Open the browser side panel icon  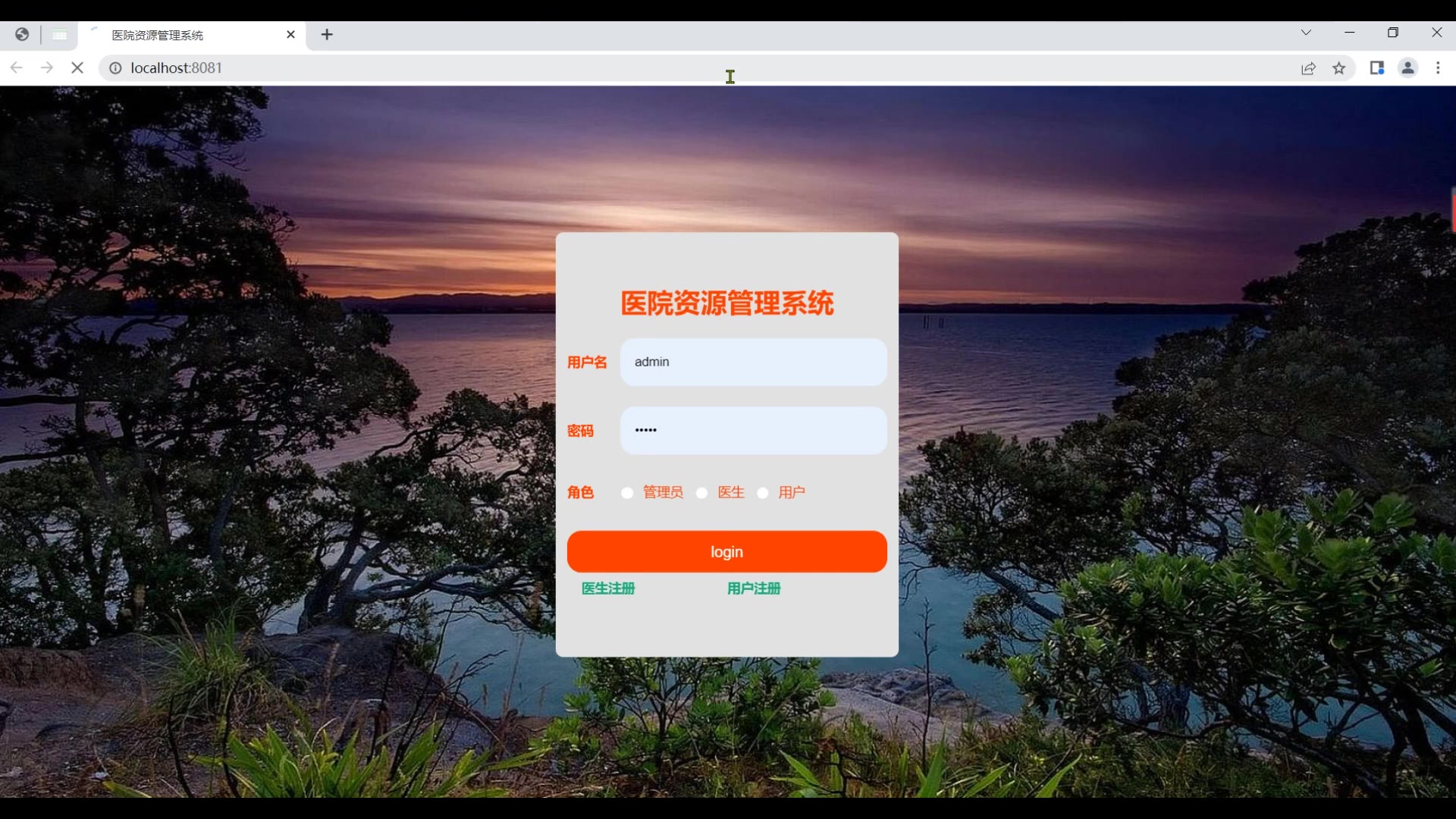coord(1377,67)
